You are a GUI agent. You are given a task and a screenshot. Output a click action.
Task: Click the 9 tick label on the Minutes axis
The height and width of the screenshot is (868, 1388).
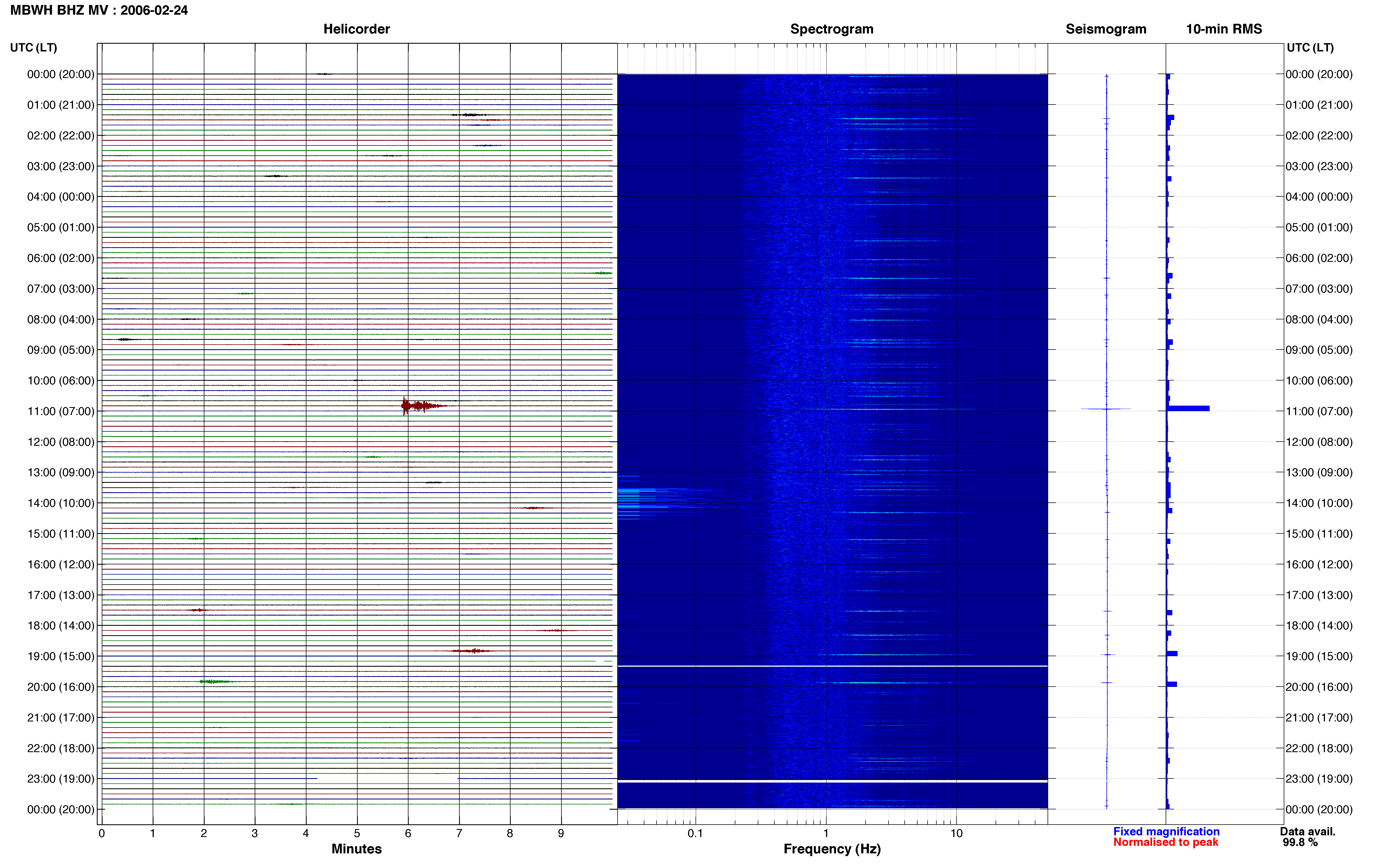[561, 833]
